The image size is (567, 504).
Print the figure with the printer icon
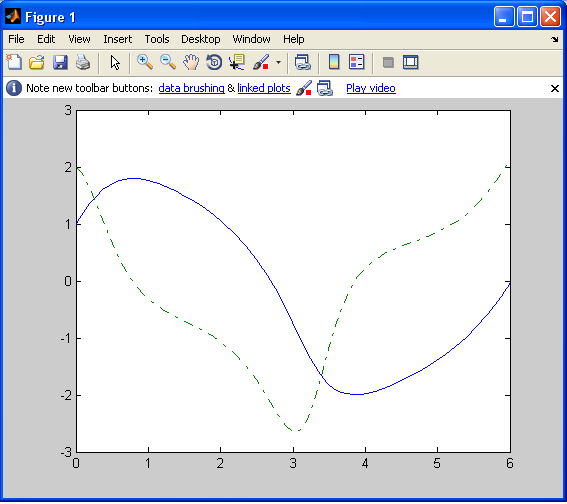pos(83,62)
